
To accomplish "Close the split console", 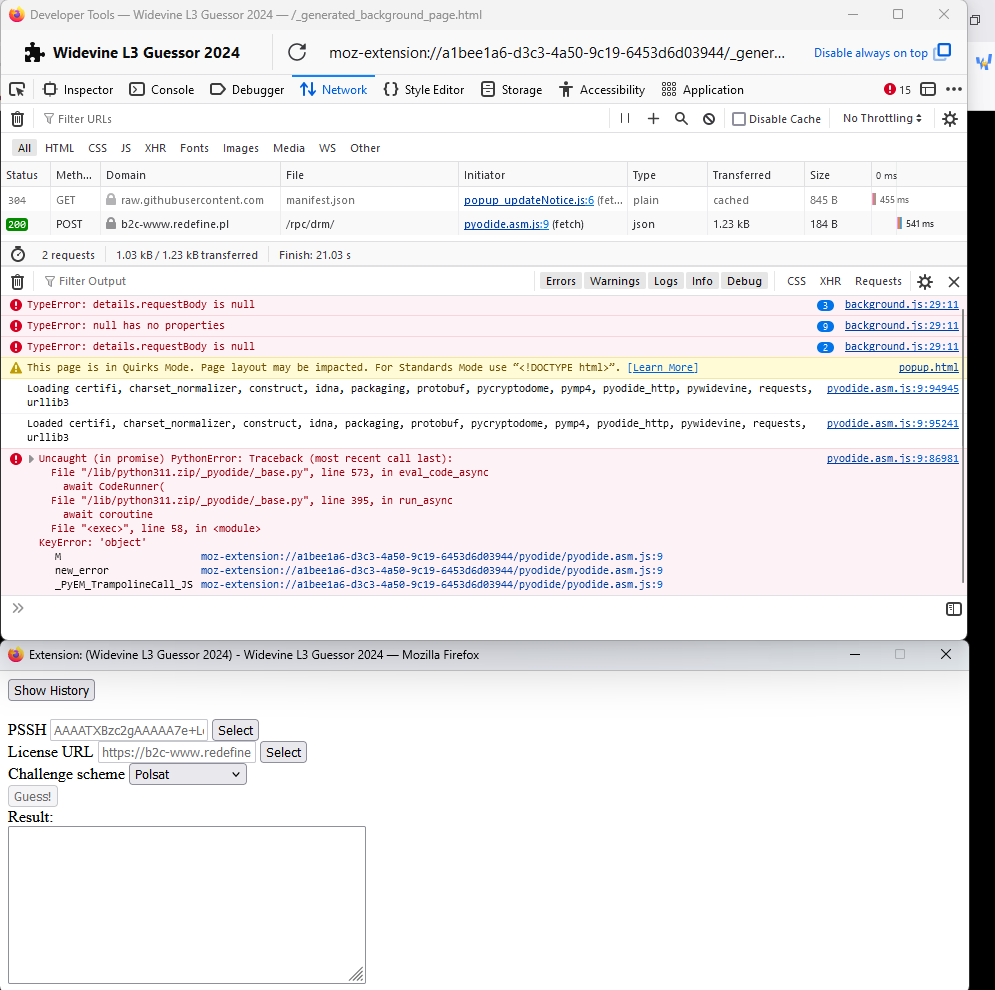I will click(x=953, y=282).
